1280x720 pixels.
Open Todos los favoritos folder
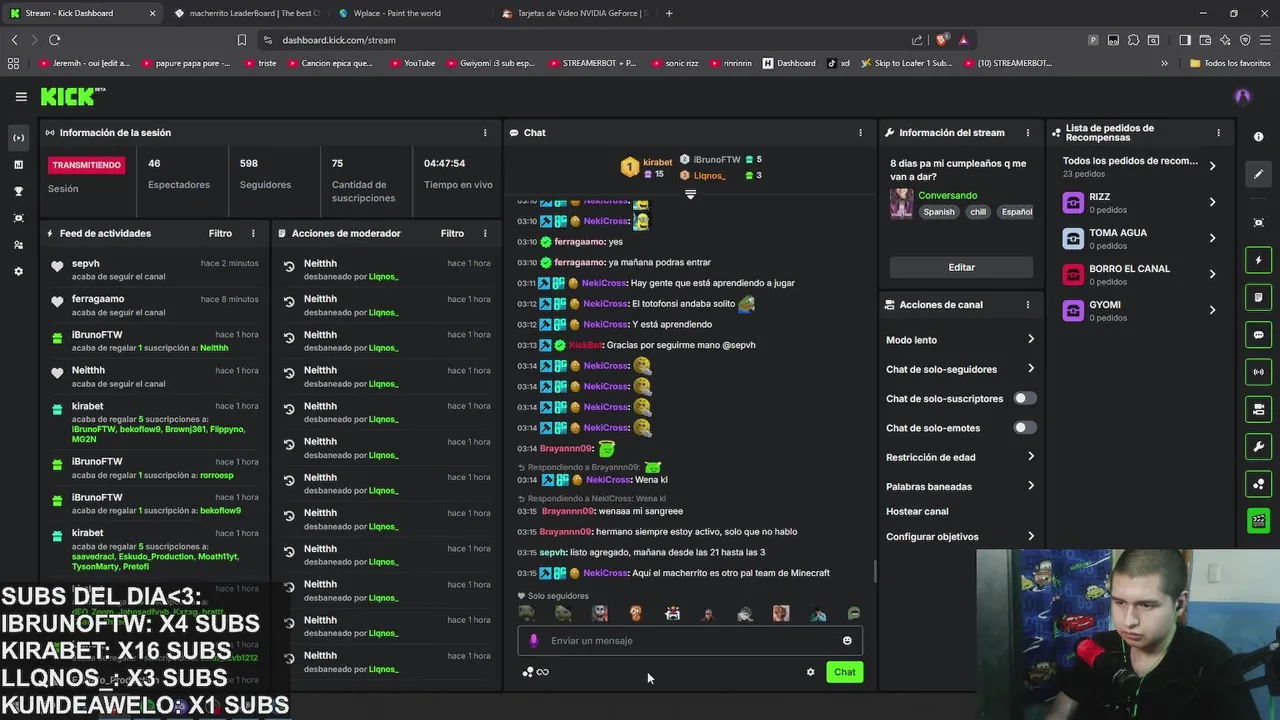[1230, 63]
